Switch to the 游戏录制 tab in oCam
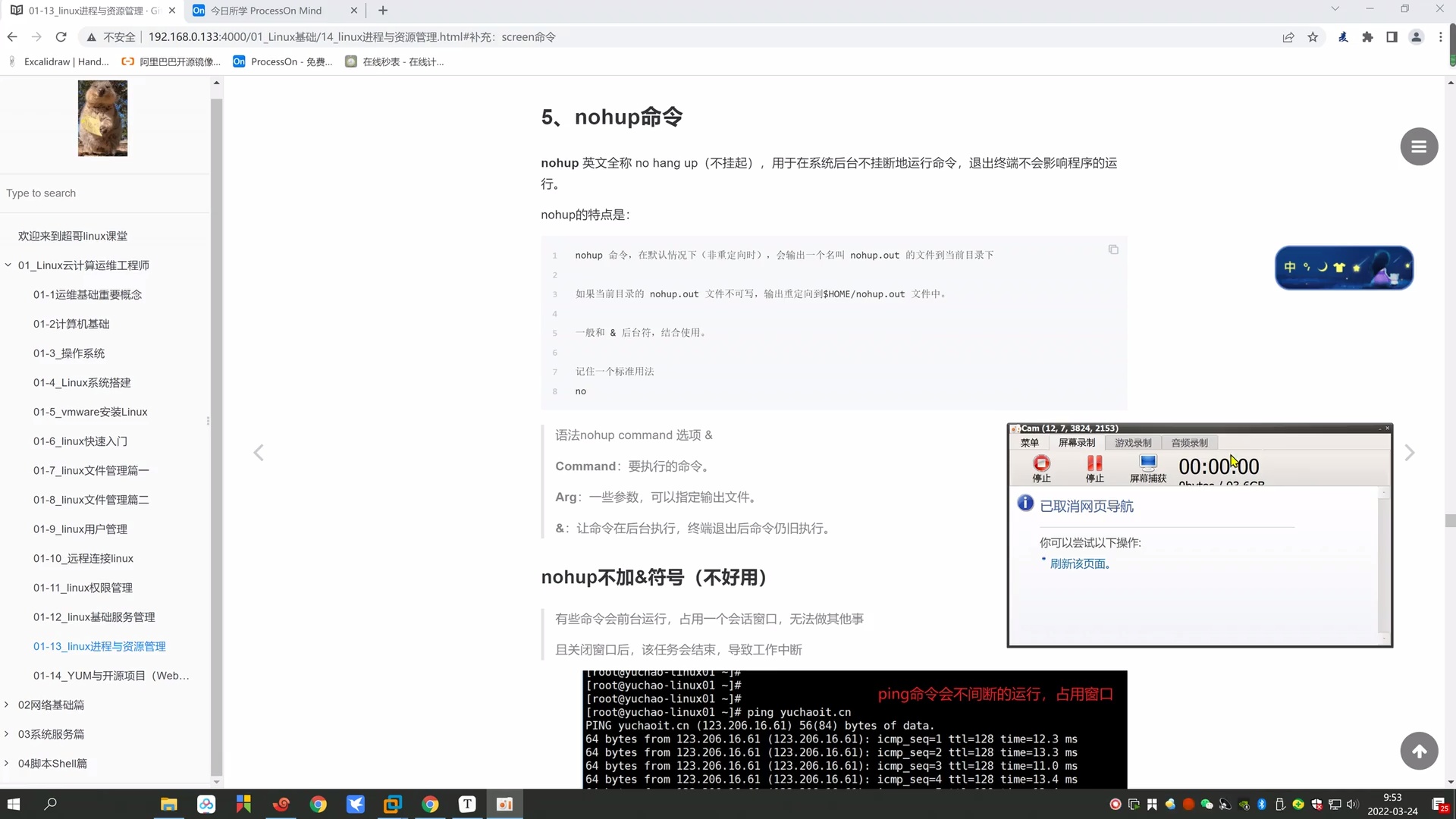This screenshot has width=1456, height=819. [1133, 442]
